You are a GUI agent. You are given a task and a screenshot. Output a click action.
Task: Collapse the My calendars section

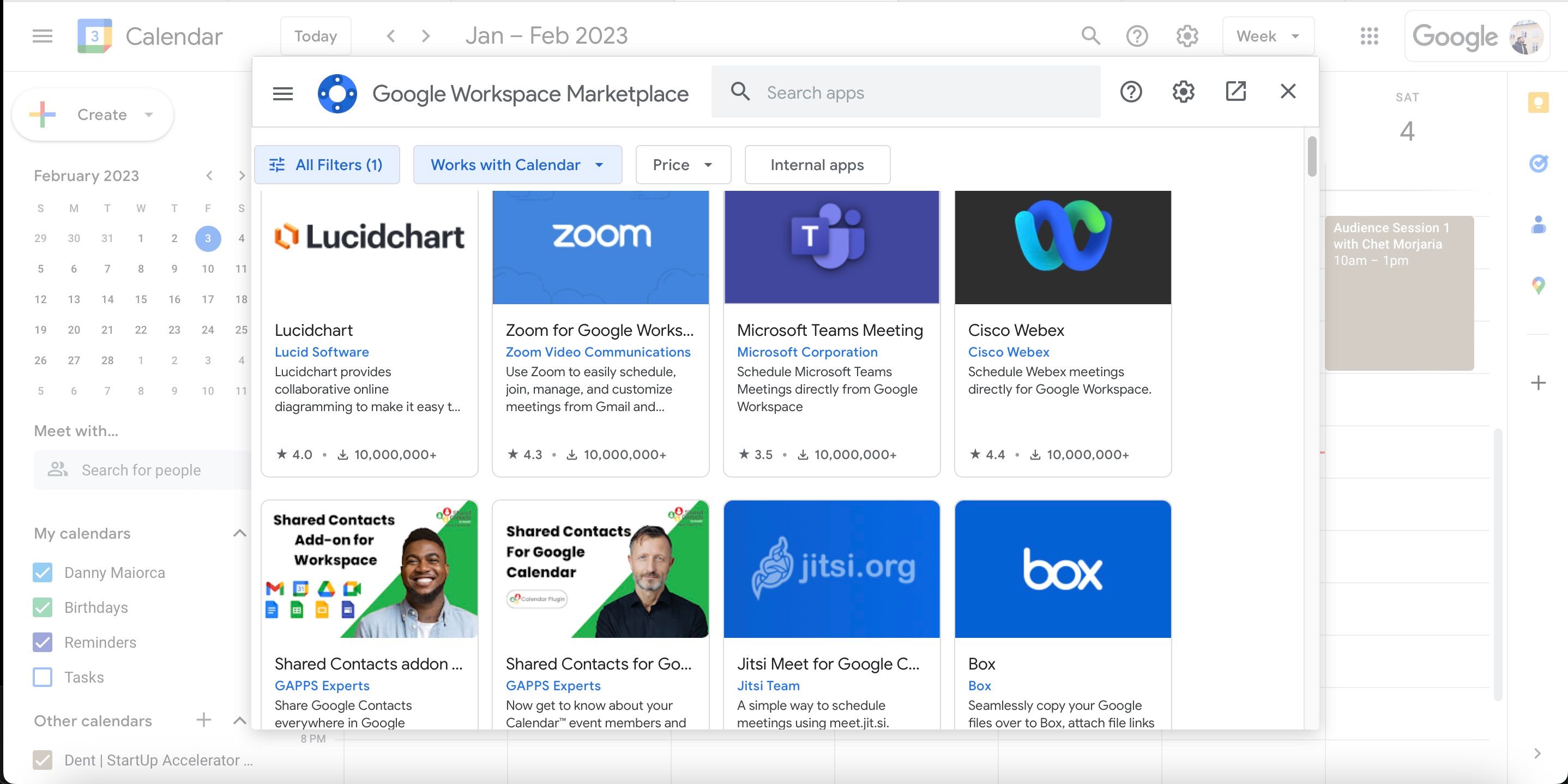(x=239, y=533)
